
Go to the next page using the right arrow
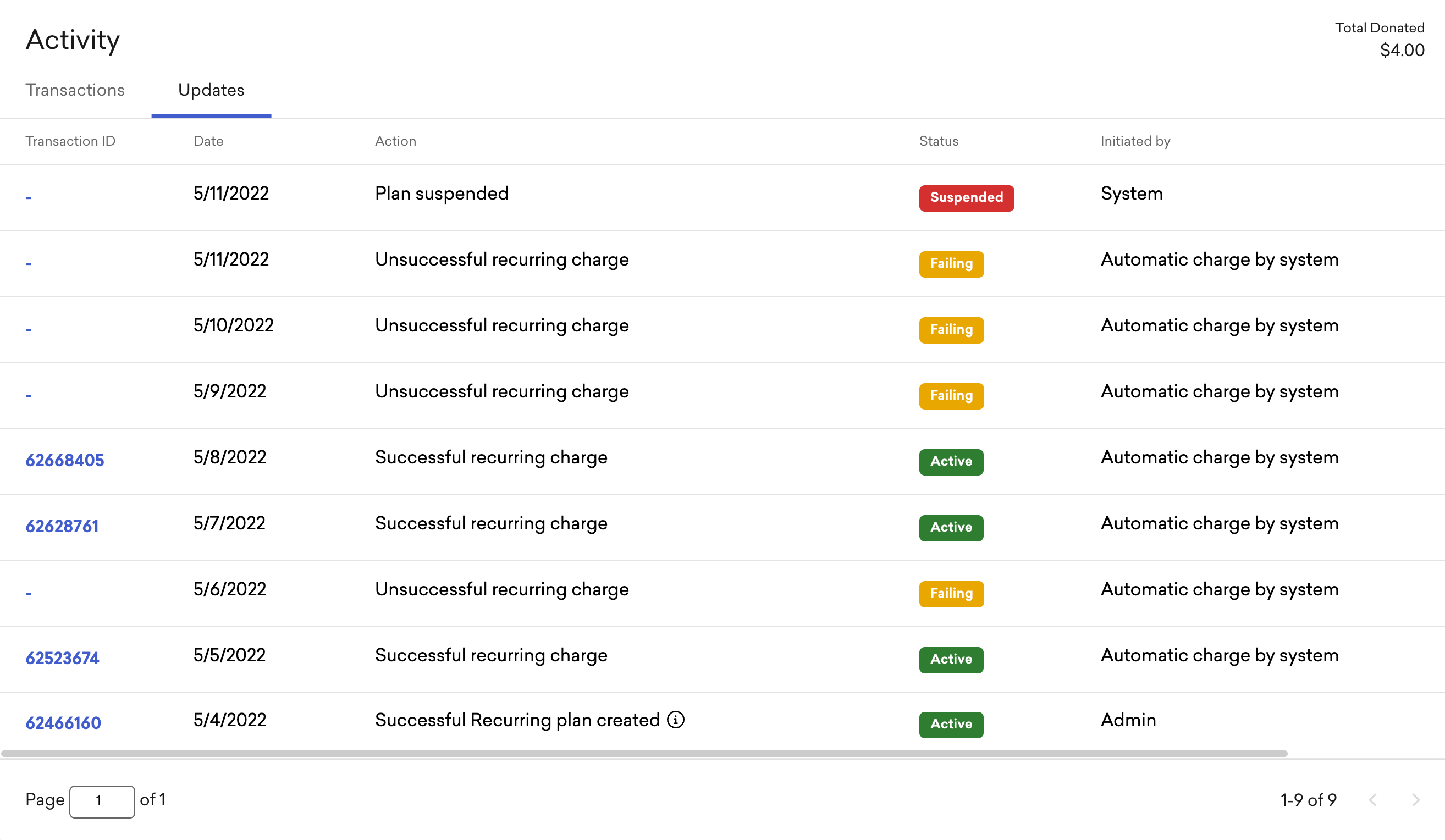[x=1415, y=800]
